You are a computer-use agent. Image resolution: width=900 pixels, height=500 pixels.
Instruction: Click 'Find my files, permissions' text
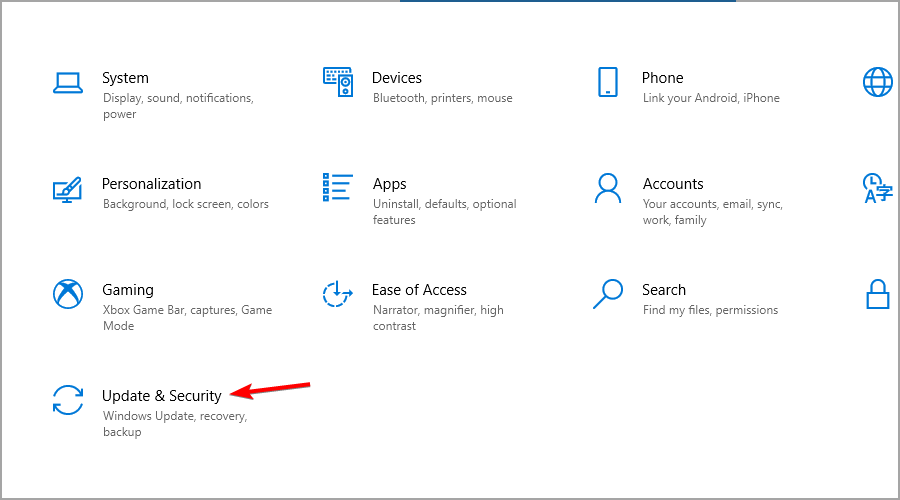(711, 310)
